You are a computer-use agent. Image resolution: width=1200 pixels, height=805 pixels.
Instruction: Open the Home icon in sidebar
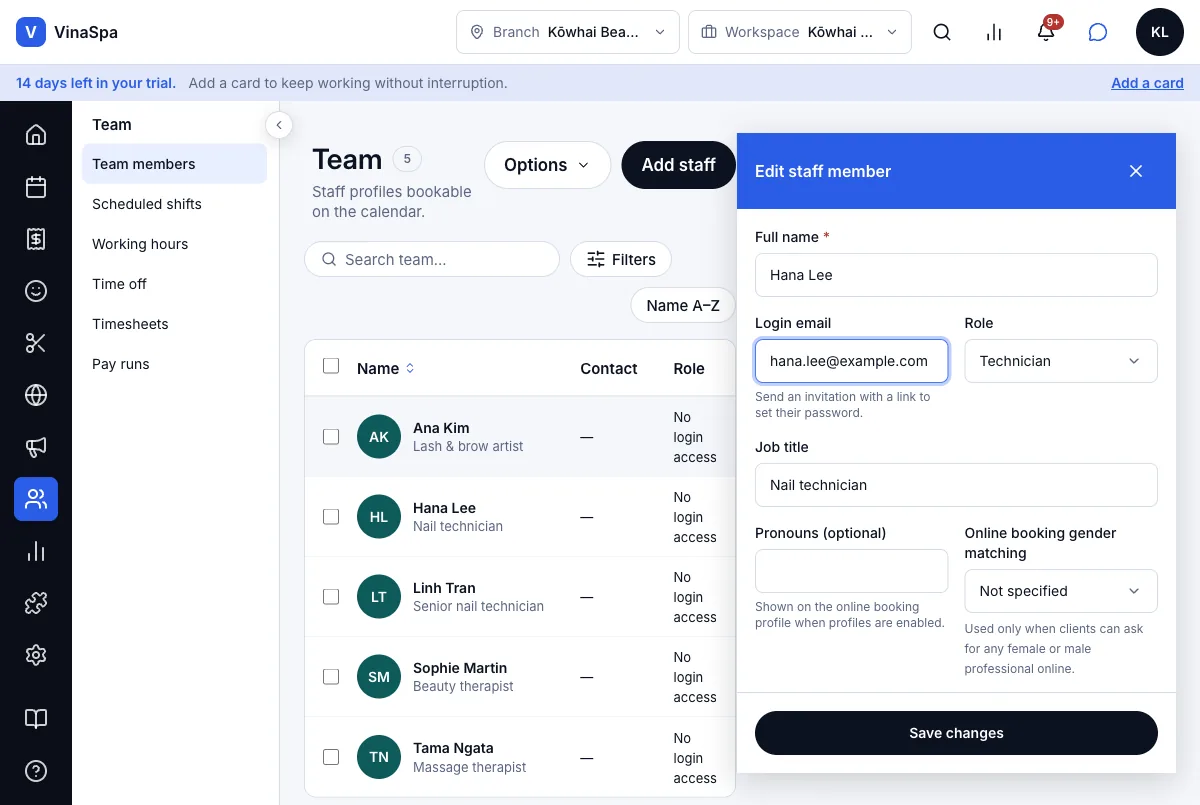click(x=36, y=135)
